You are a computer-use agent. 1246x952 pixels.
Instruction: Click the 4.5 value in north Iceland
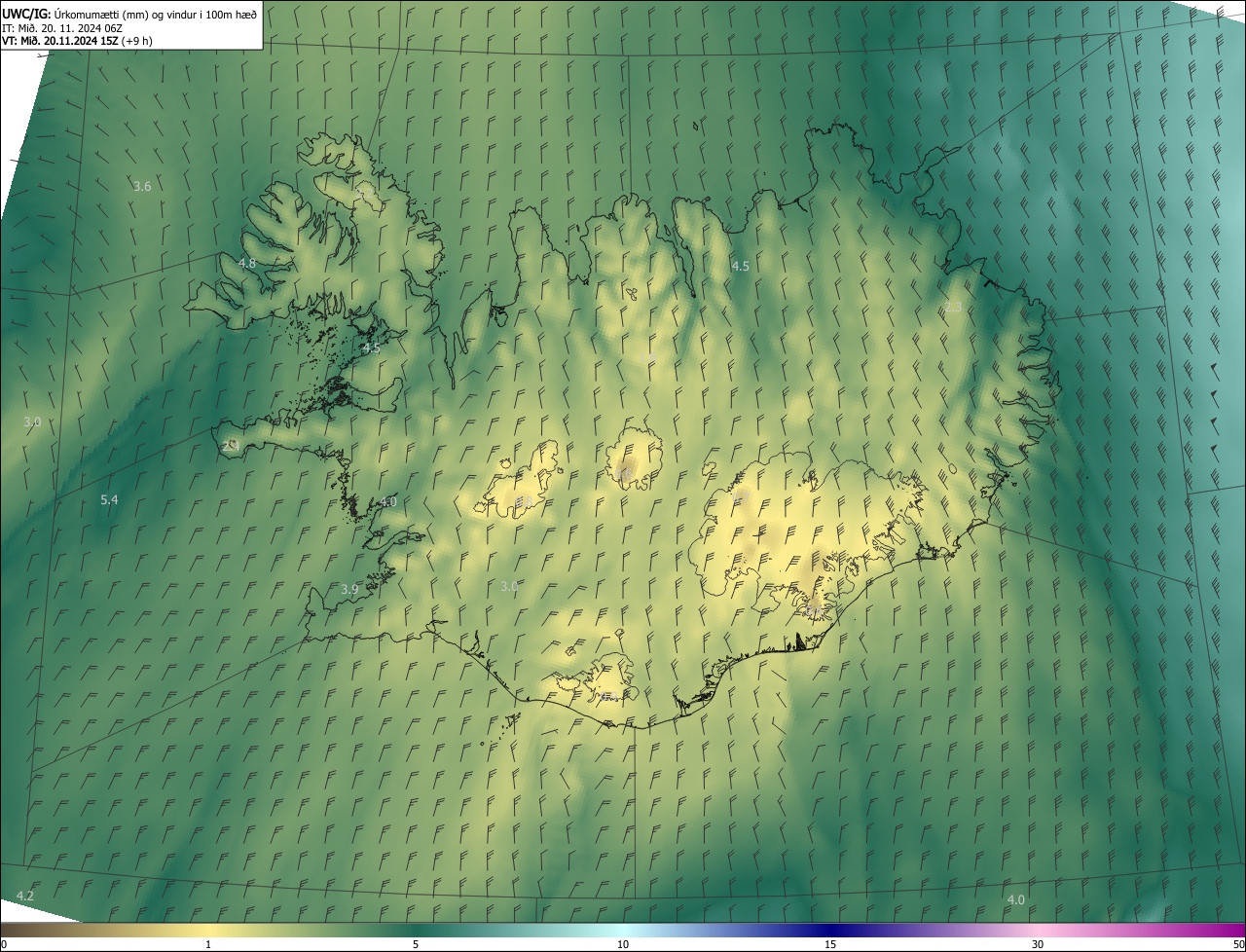click(x=740, y=266)
